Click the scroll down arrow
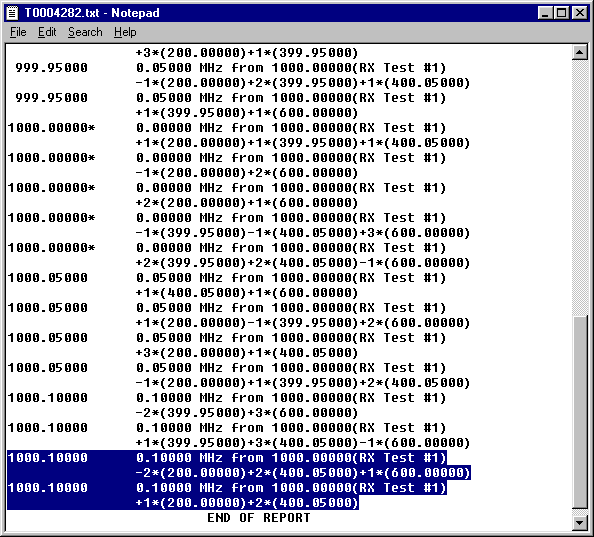The width and height of the screenshot is (594, 537). point(580,523)
